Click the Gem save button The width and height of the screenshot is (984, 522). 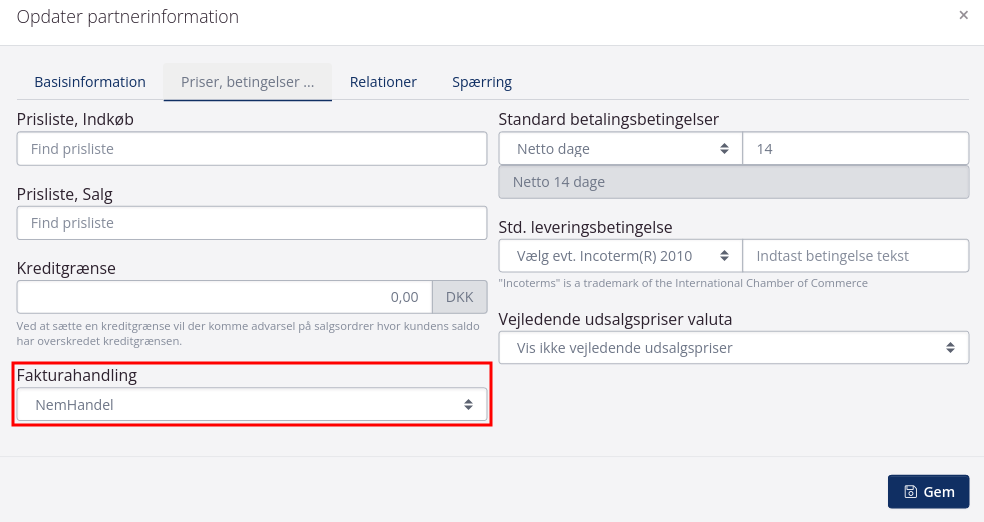[928, 492]
